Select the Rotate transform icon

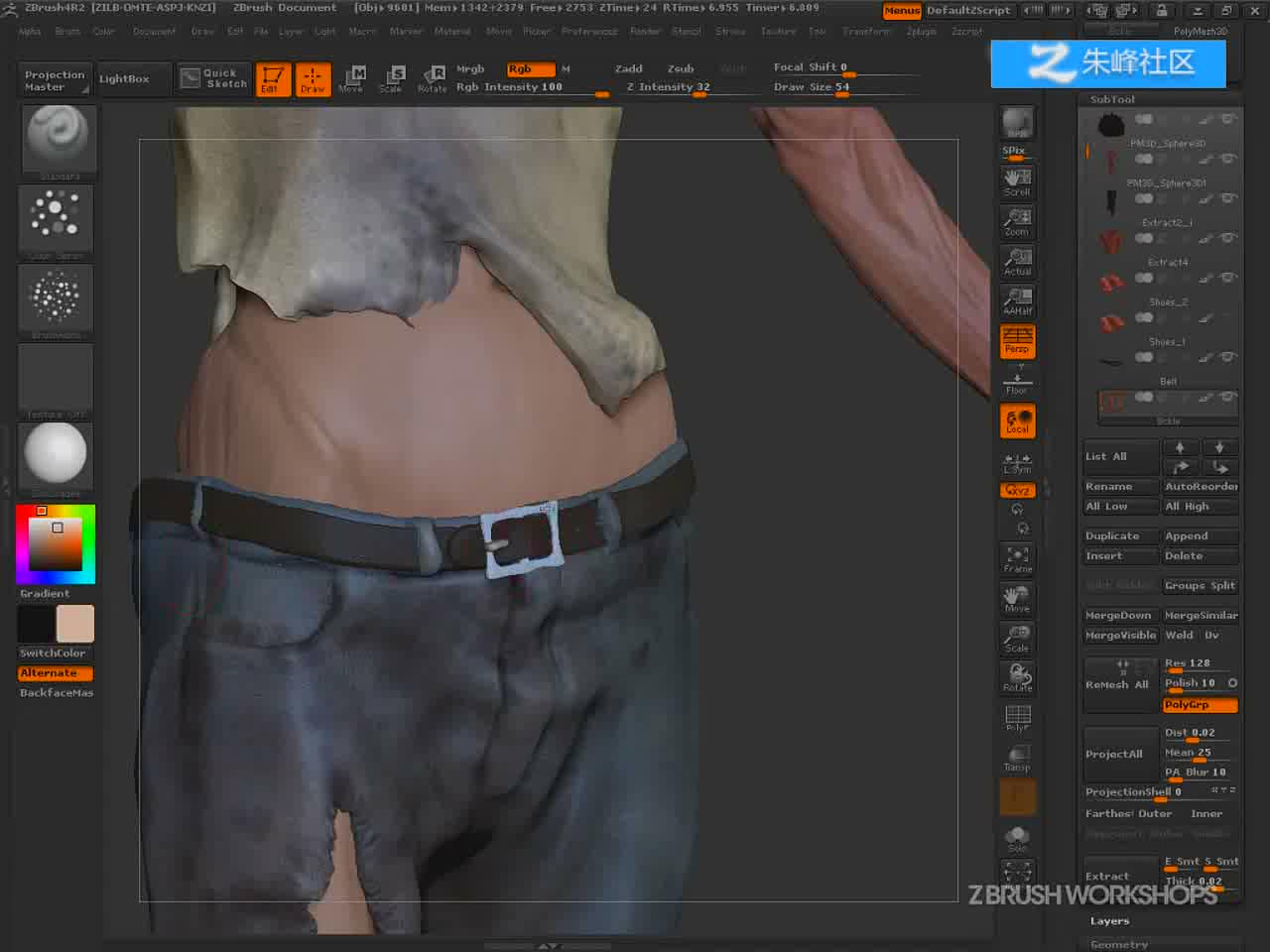point(432,78)
